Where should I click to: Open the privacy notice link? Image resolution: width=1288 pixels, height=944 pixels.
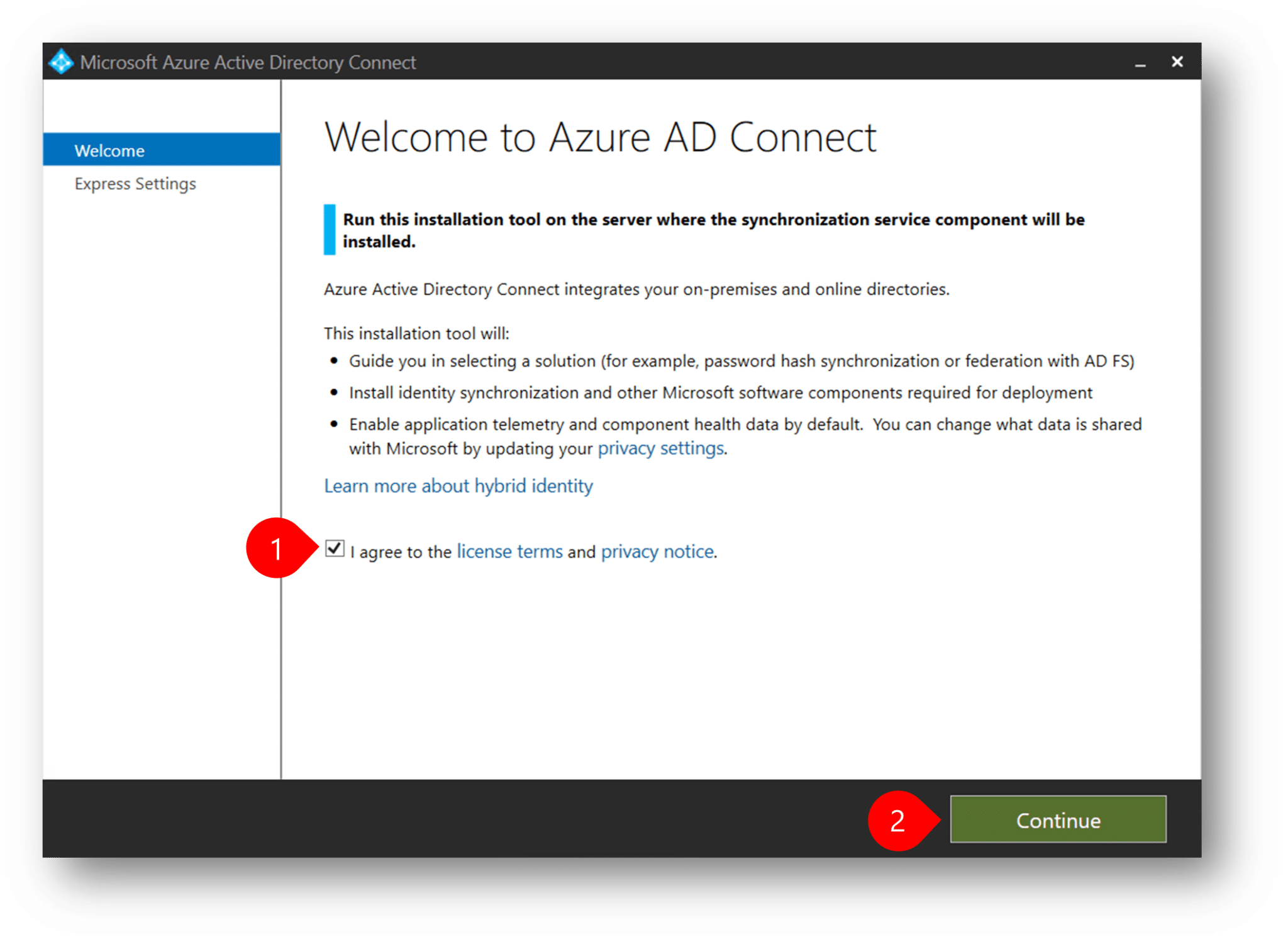coord(657,552)
